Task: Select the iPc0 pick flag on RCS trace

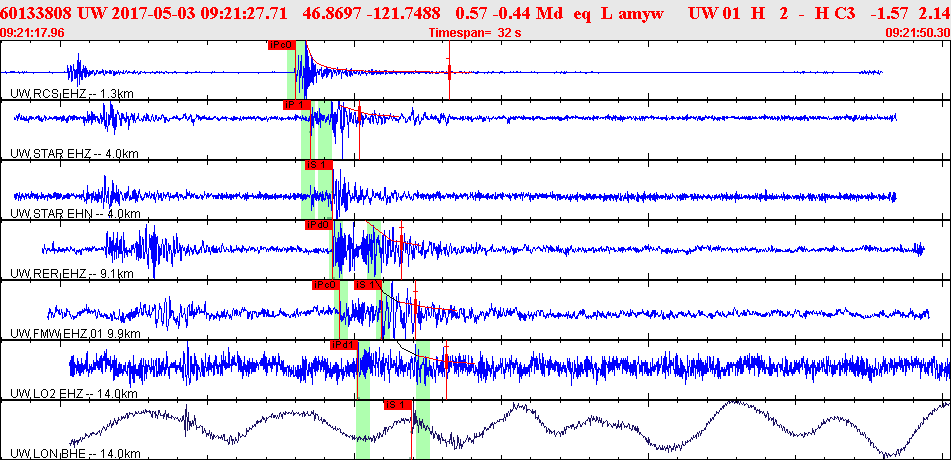Action: click(x=281, y=44)
